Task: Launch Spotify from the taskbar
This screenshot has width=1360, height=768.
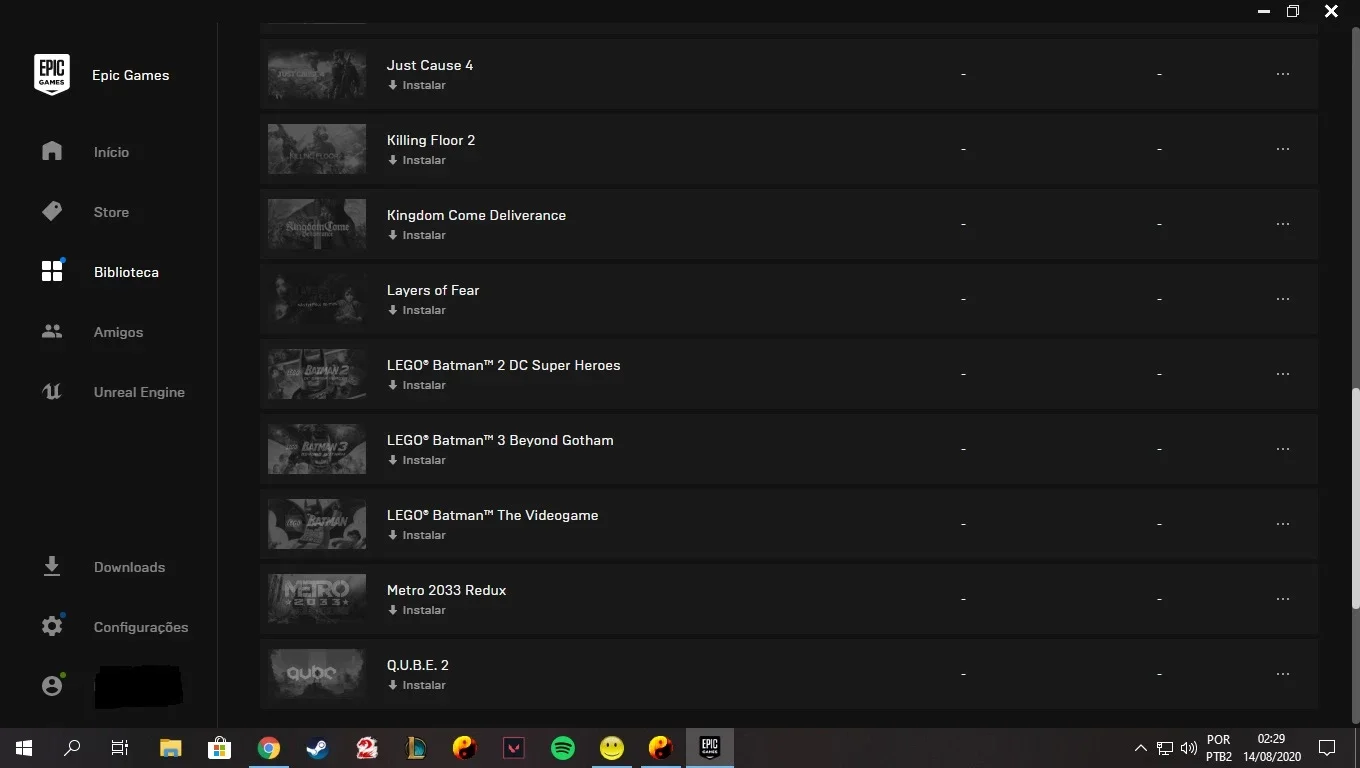Action: 563,748
